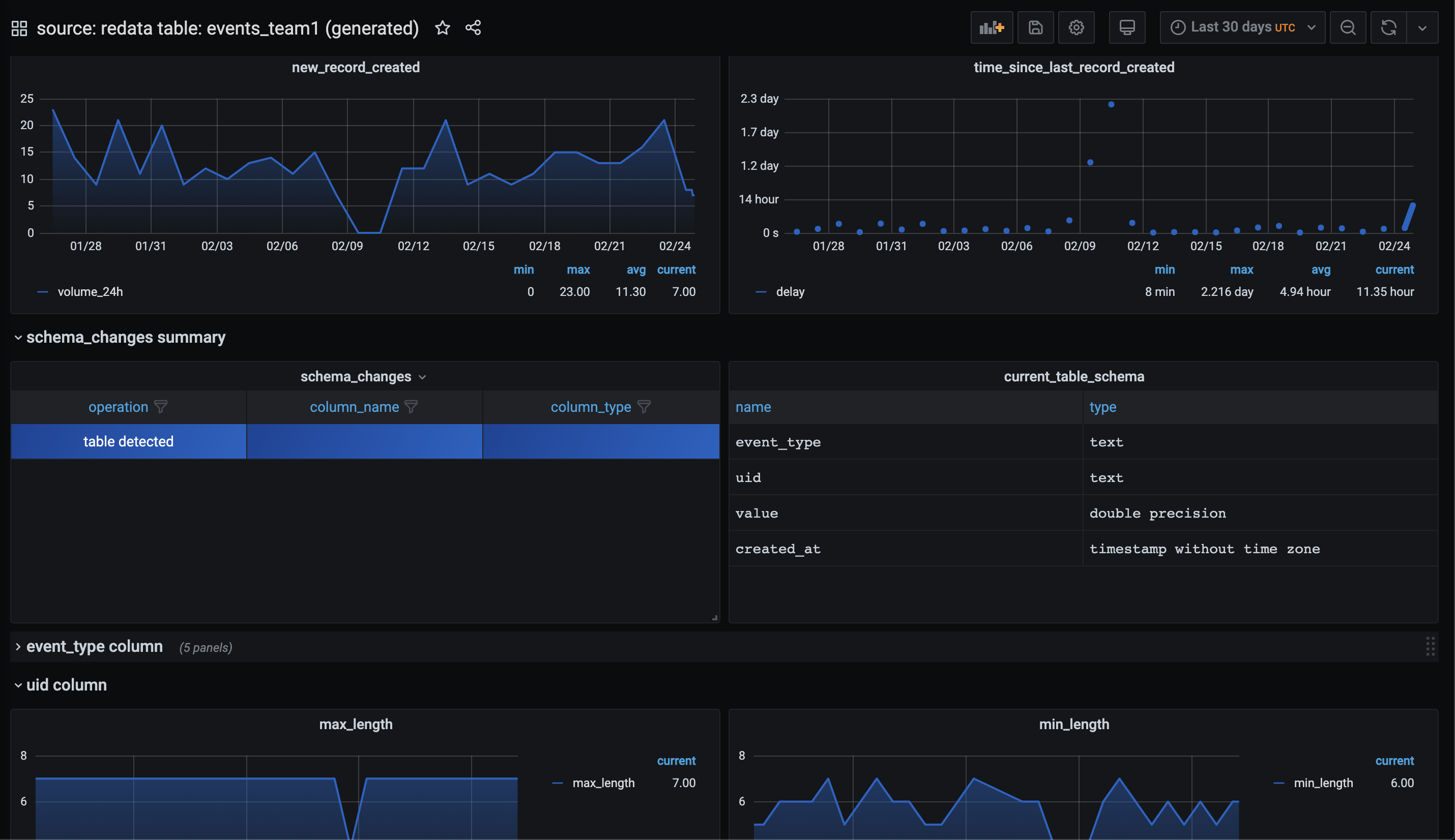Save dashboard with disk icon
Viewport: 1455px width, 840px height.
(x=1035, y=27)
